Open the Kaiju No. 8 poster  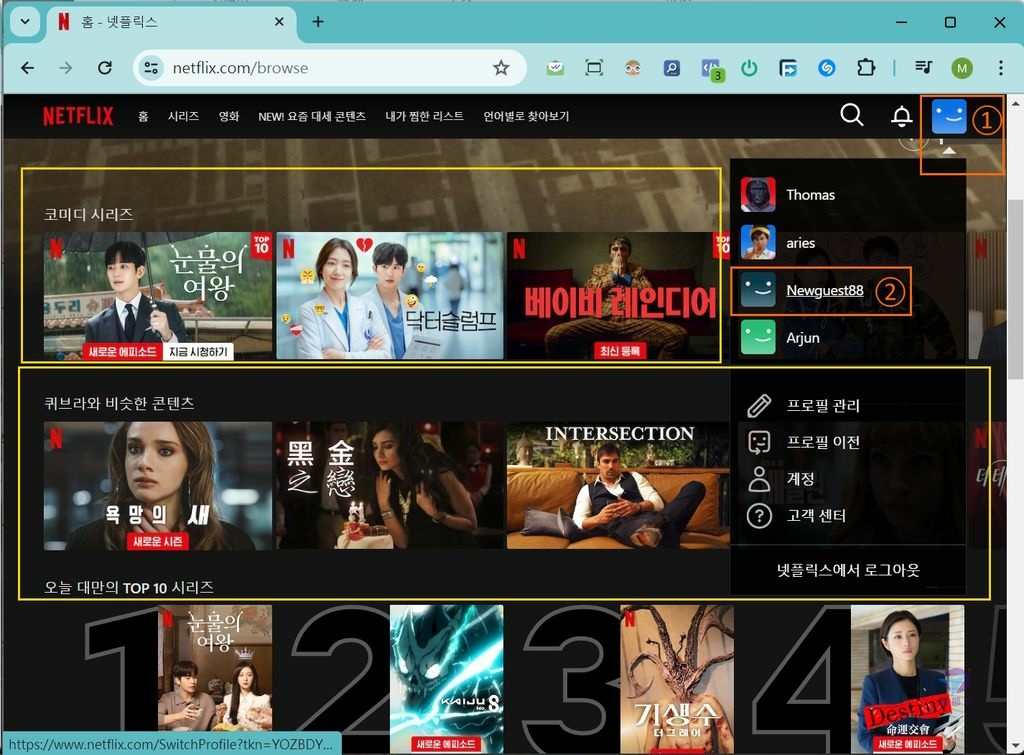click(447, 678)
